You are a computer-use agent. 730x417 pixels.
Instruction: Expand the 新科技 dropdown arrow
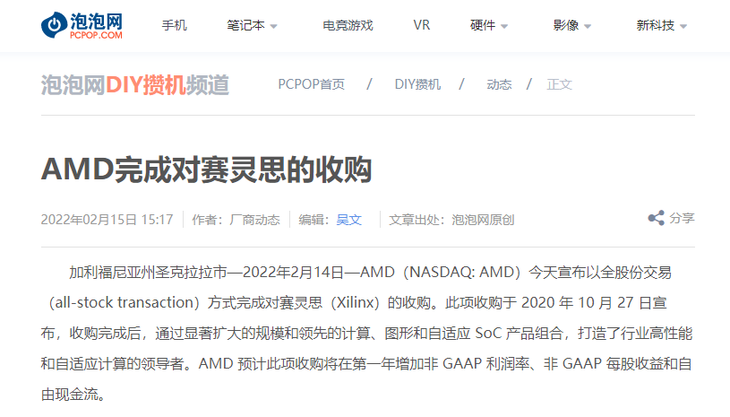click(x=683, y=27)
